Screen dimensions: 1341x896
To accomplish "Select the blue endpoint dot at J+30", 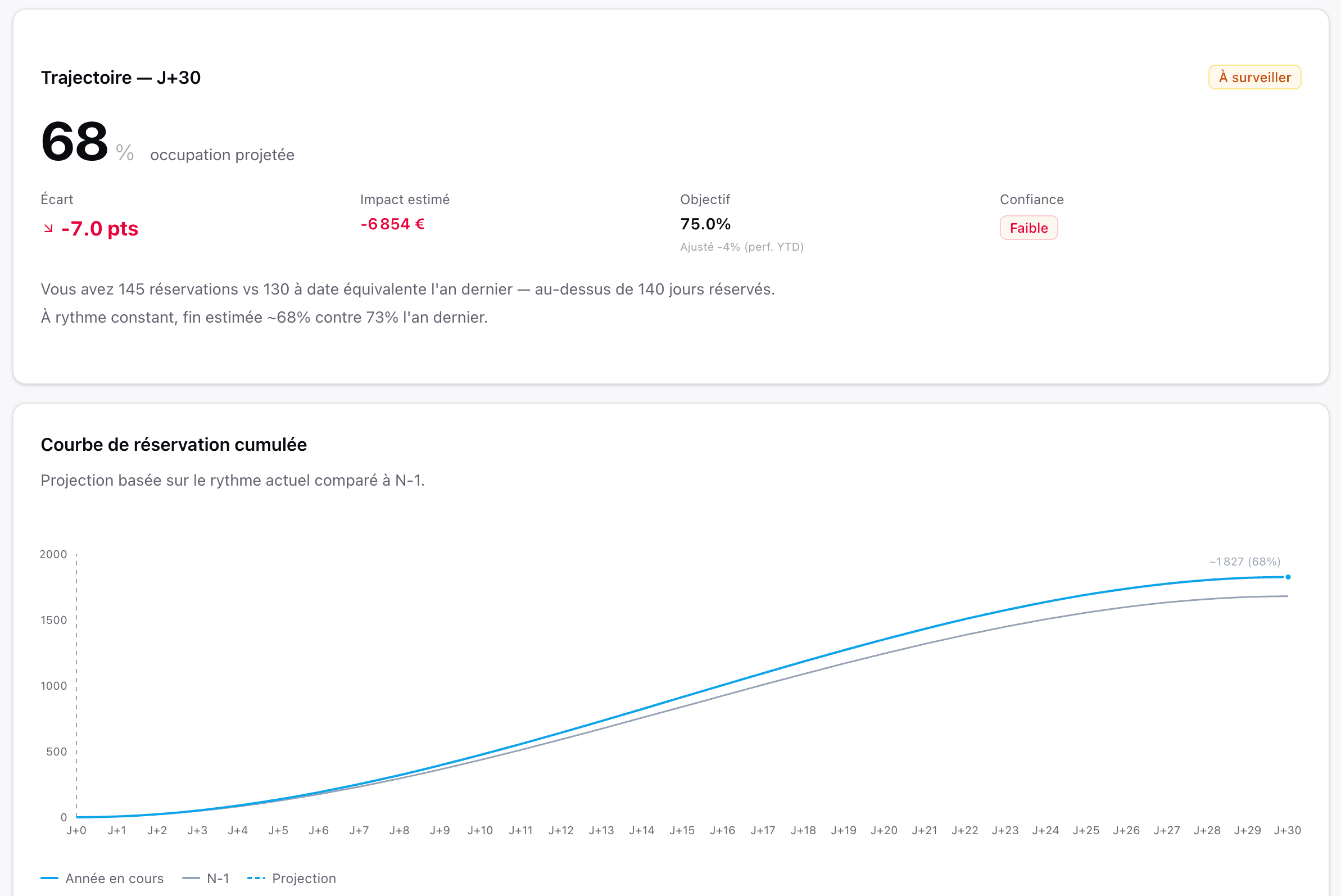I will pos(1288,577).
